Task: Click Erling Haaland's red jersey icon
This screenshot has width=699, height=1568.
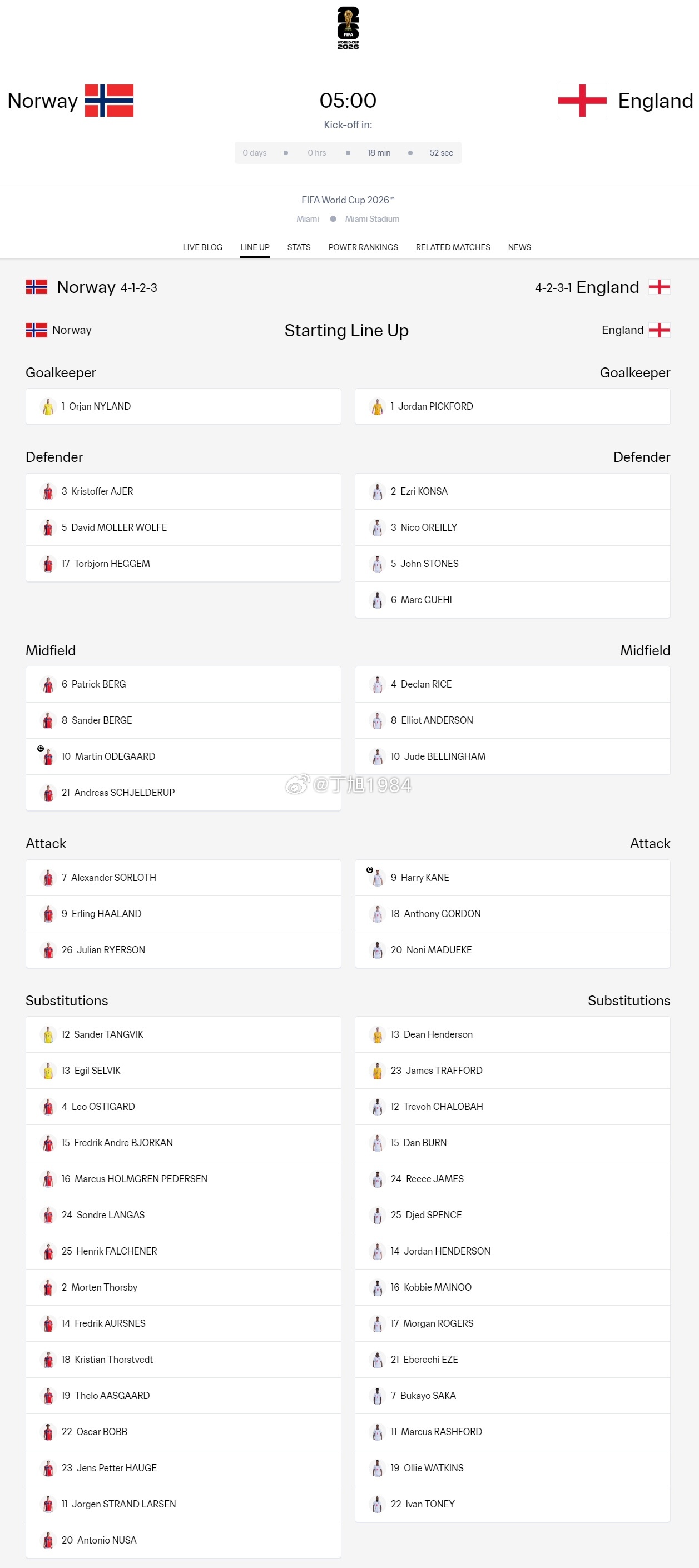Action: point(48,914)
